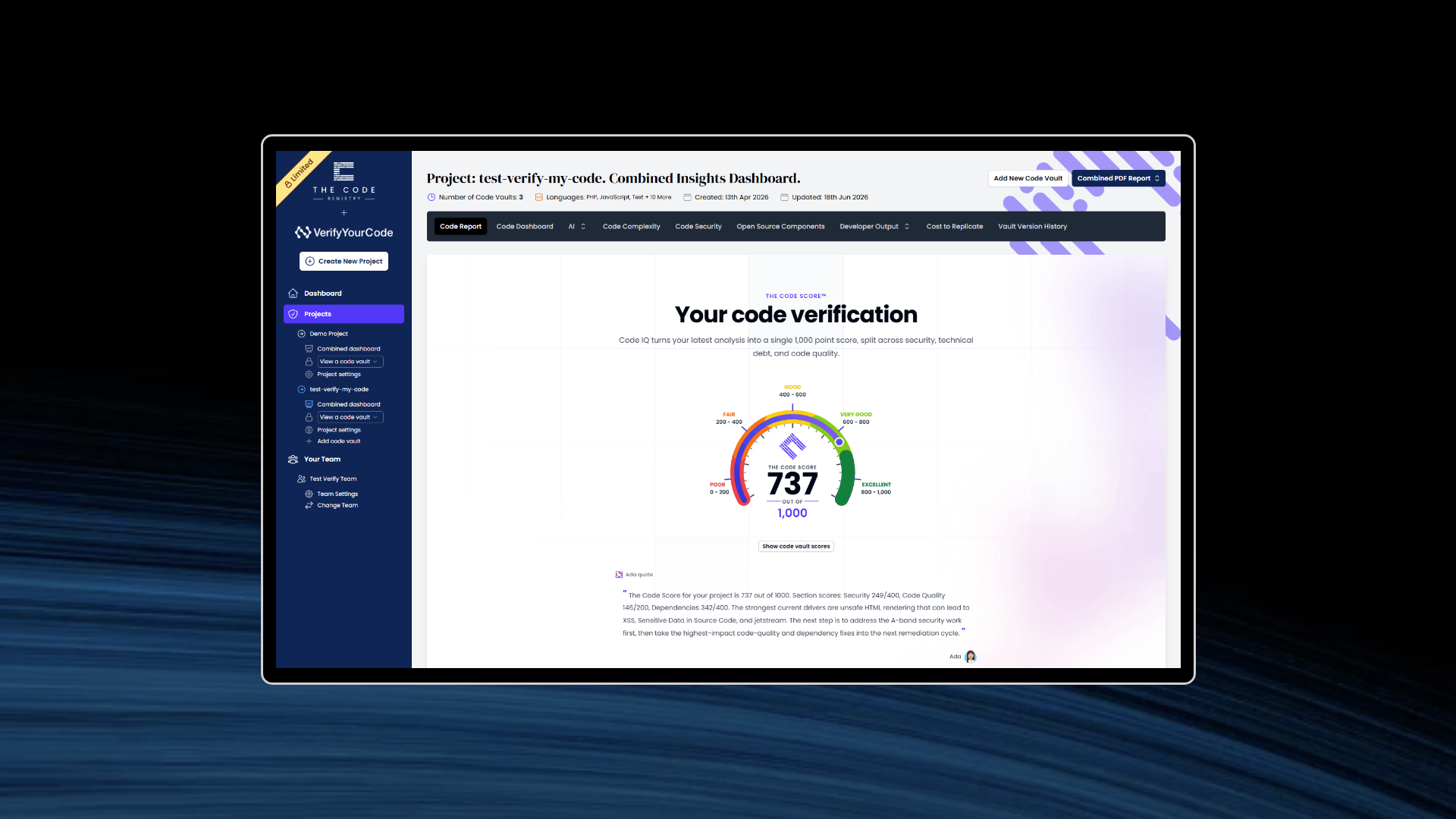Click the Project settings gear under test-verify-my-code

click(309, 430)
